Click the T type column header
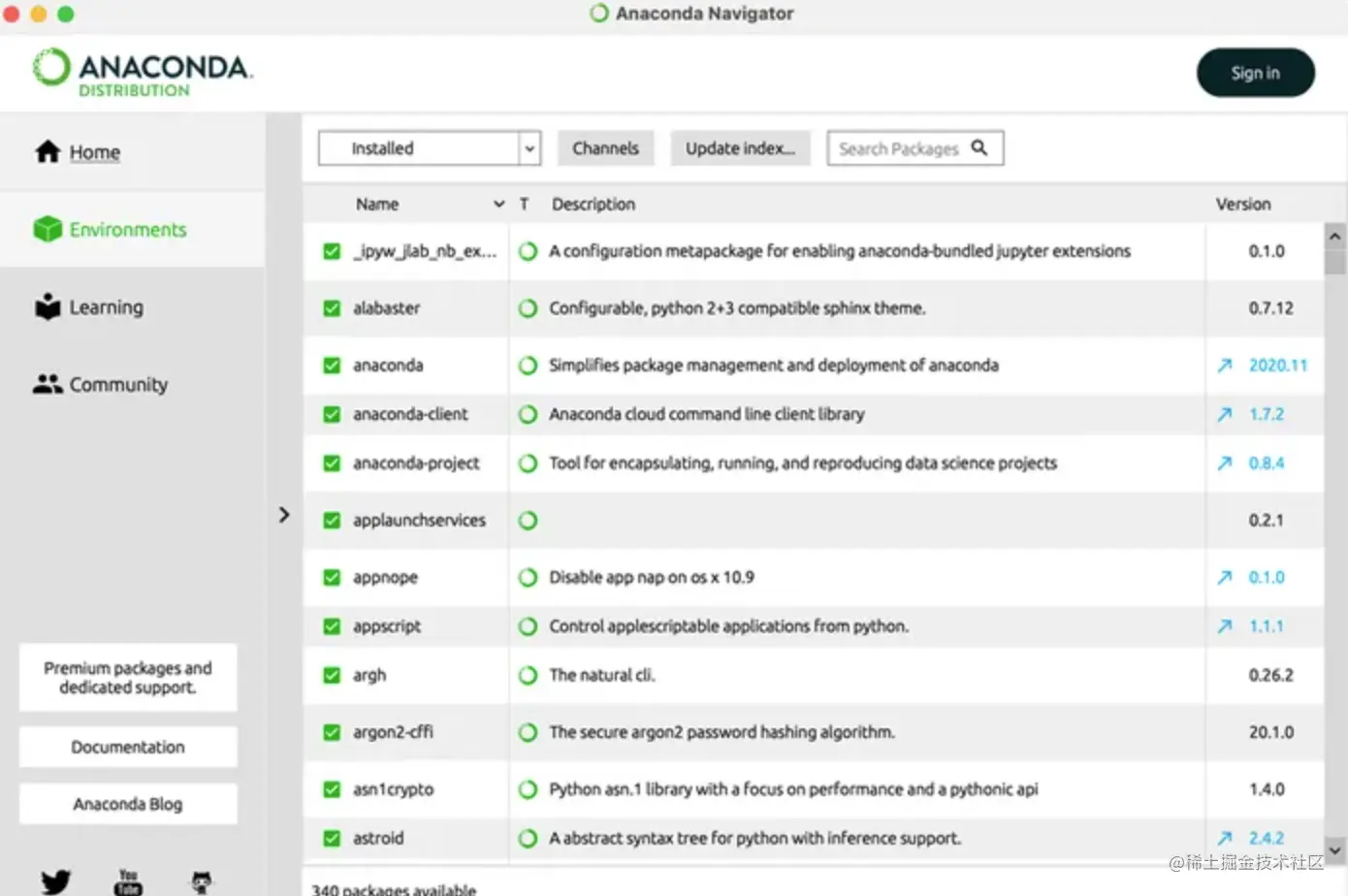The height and width of the screenshot is (896, 1348). [x=524, y=204]
